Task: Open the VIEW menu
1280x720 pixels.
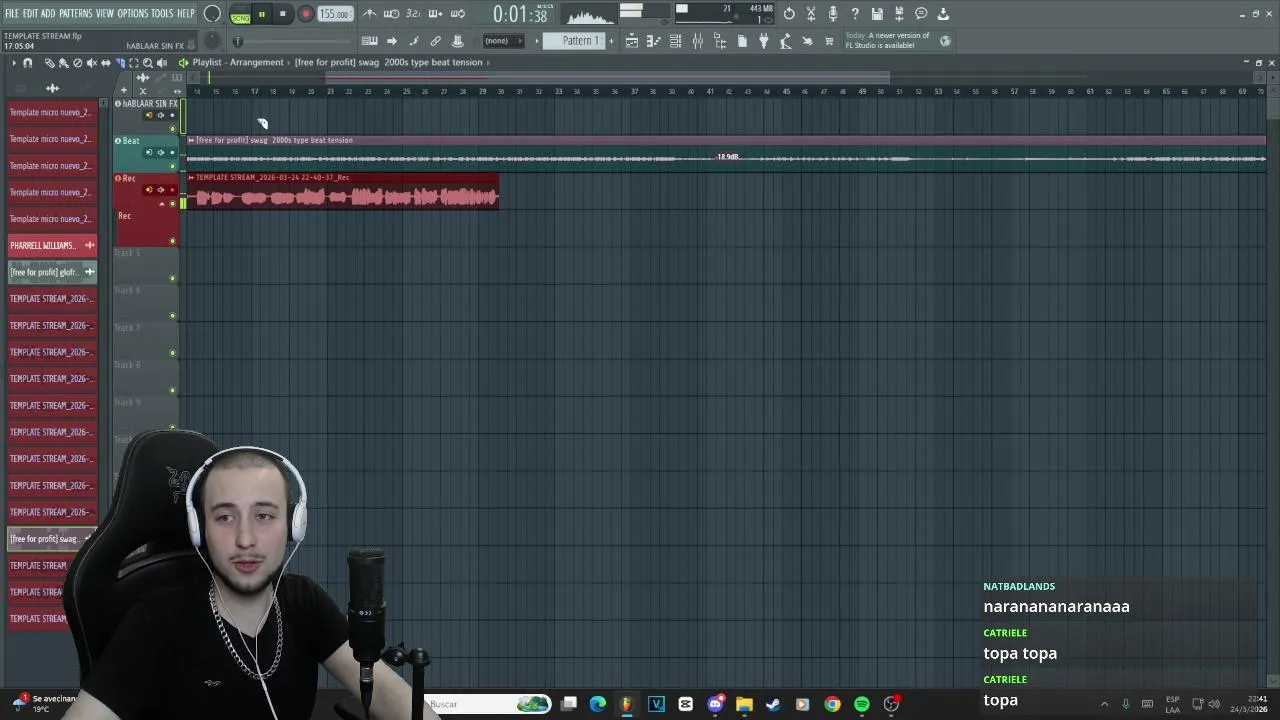Action: point(105,13)
